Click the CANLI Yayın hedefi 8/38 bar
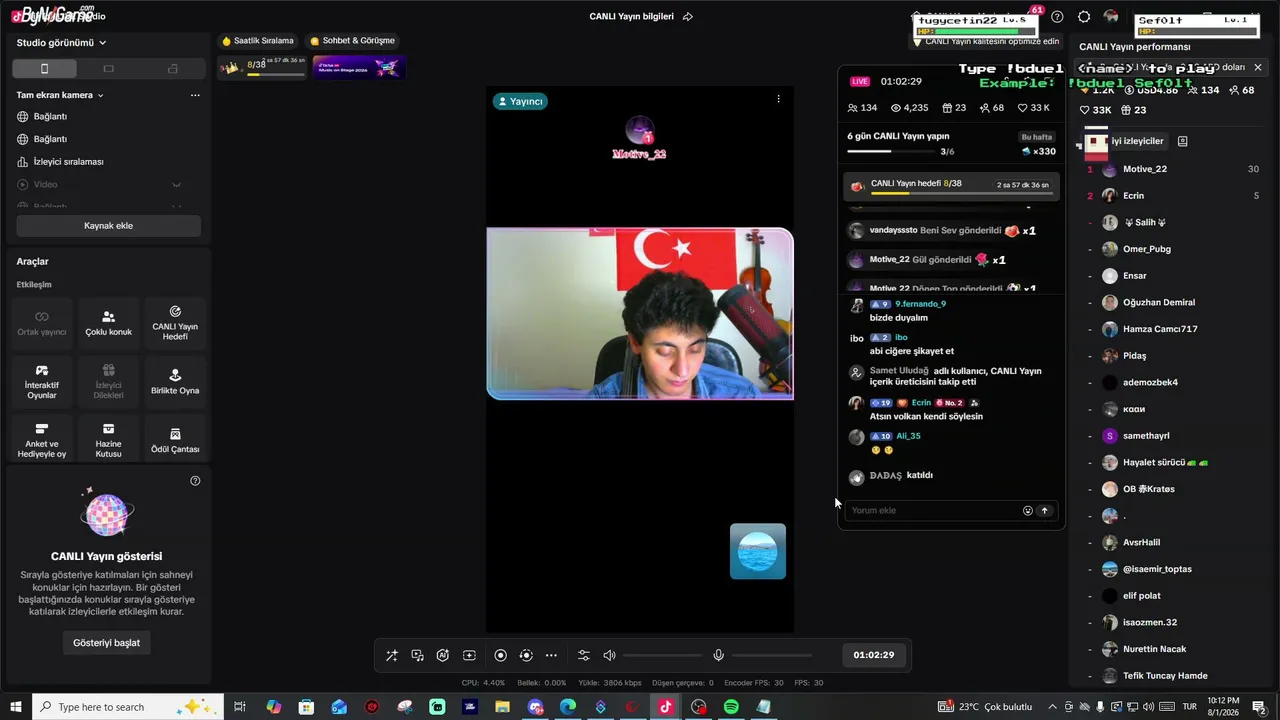Image resolution: width=1280 pixels, height=720 pixels. click(x=951, y=185)
